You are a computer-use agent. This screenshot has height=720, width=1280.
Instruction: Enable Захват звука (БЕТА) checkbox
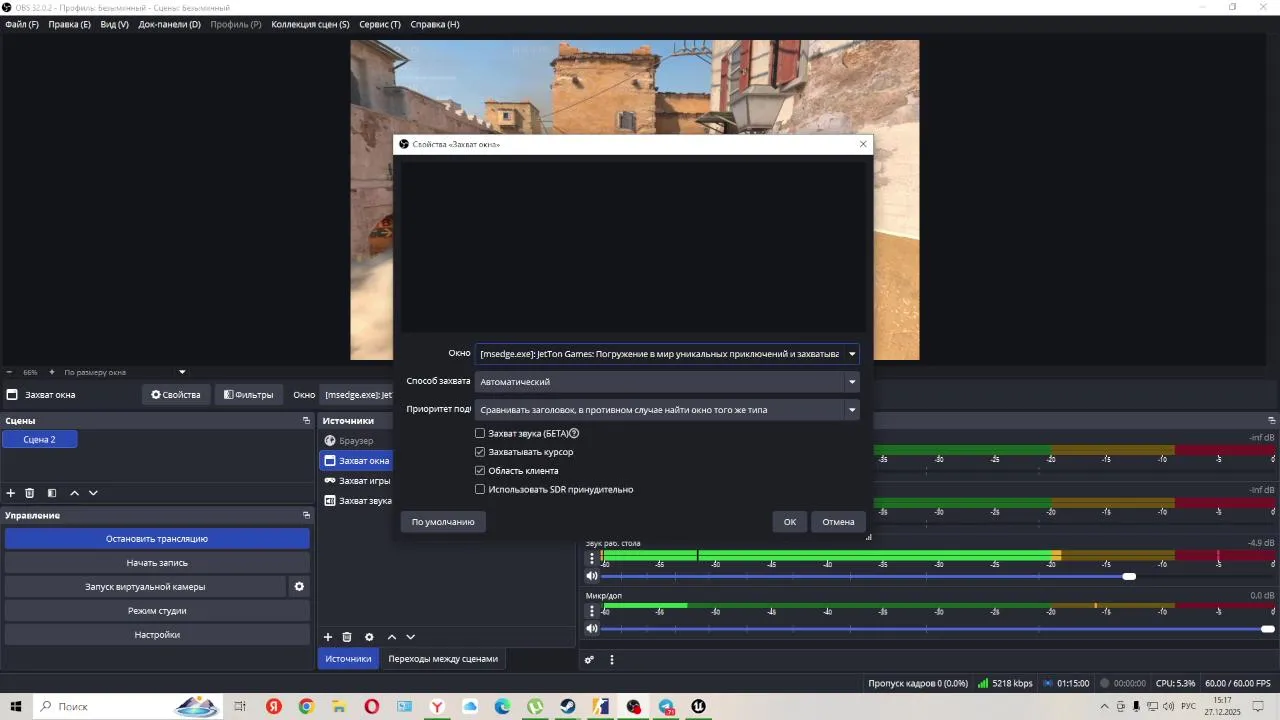[x=480, y=433]
